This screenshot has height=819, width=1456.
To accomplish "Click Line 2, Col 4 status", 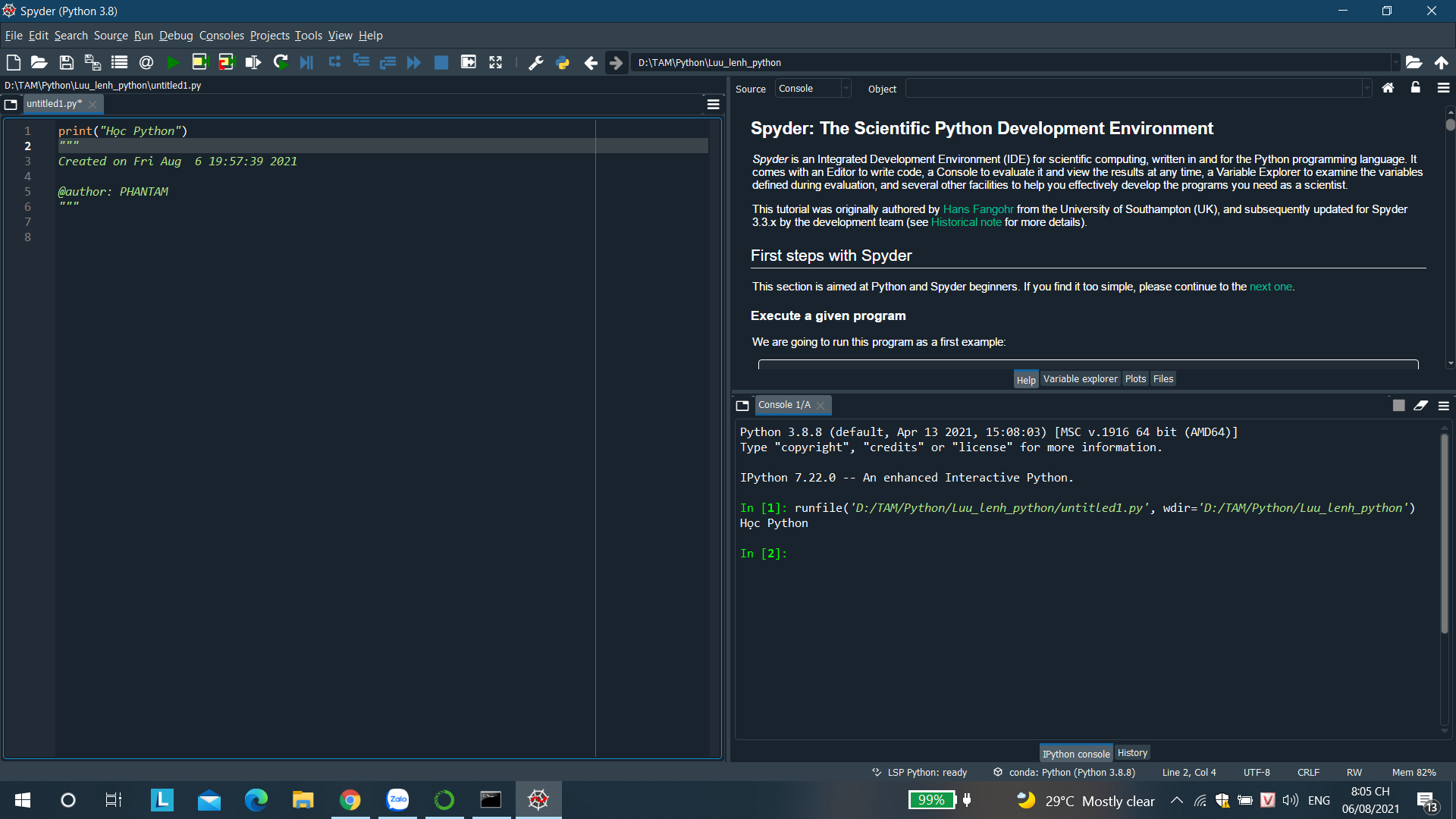I will (x=1188, y=773).
